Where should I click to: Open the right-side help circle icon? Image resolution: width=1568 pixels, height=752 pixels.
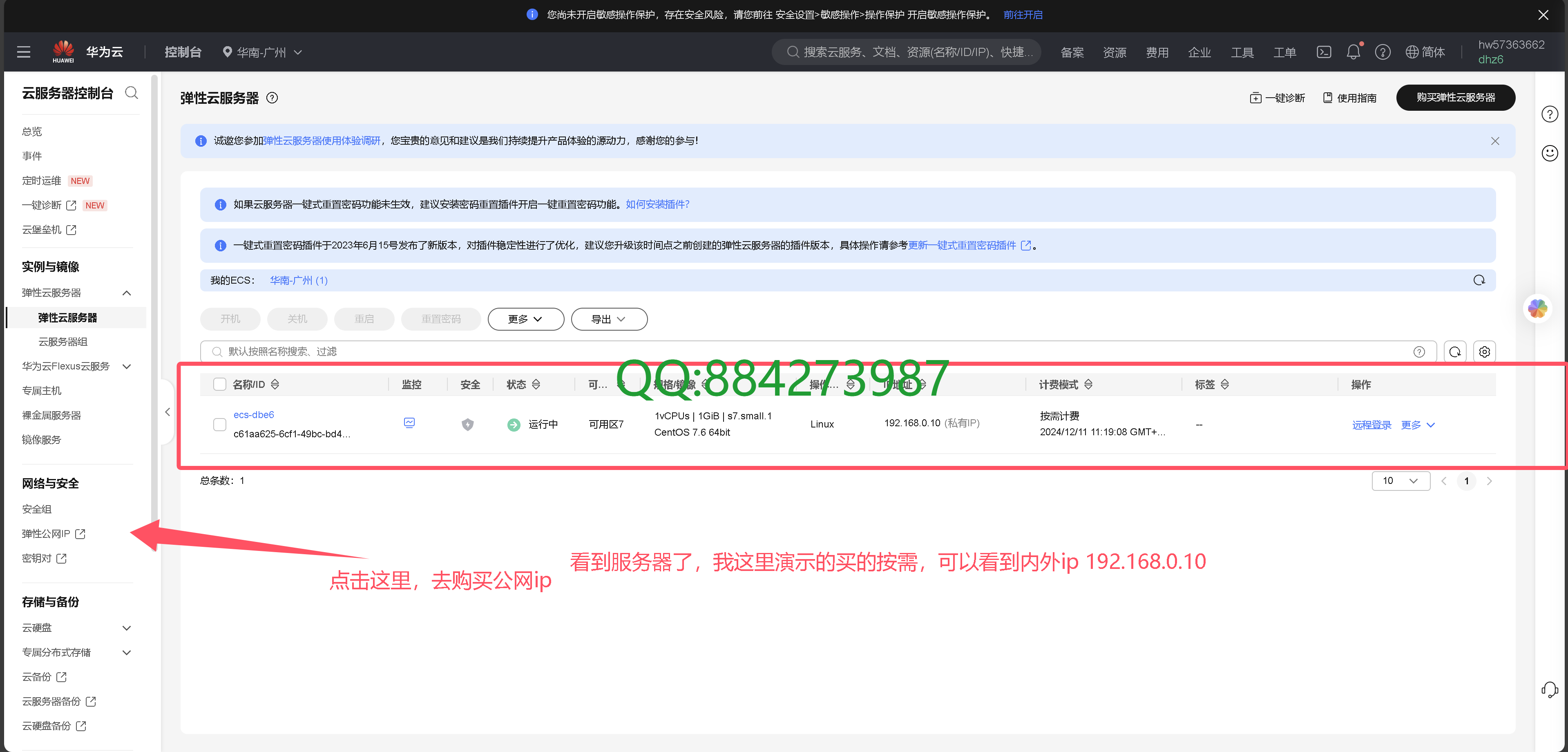[x=1550, y=114]
